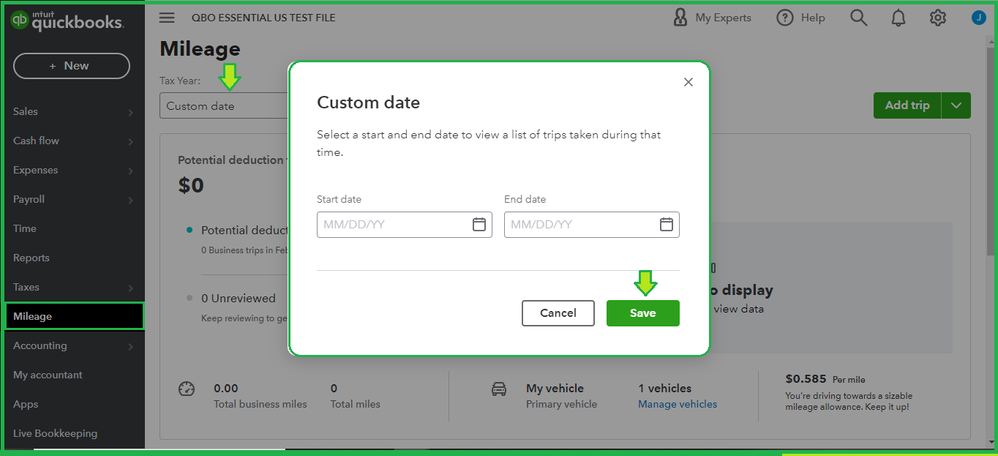The width and height of the screenshot is (998, 456).
Task: Open the End date calendar picker
Action: [666, 224]
